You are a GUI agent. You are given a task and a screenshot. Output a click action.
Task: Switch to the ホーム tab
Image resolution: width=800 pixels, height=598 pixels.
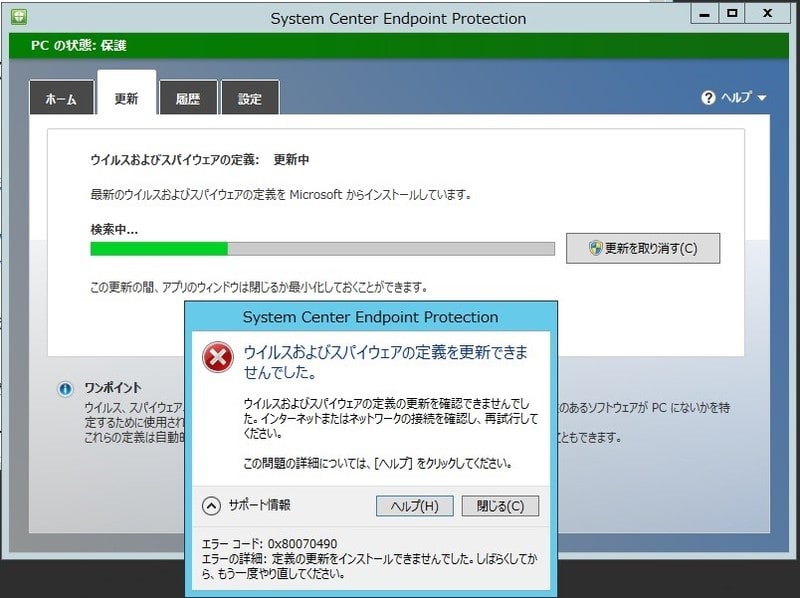62,97
